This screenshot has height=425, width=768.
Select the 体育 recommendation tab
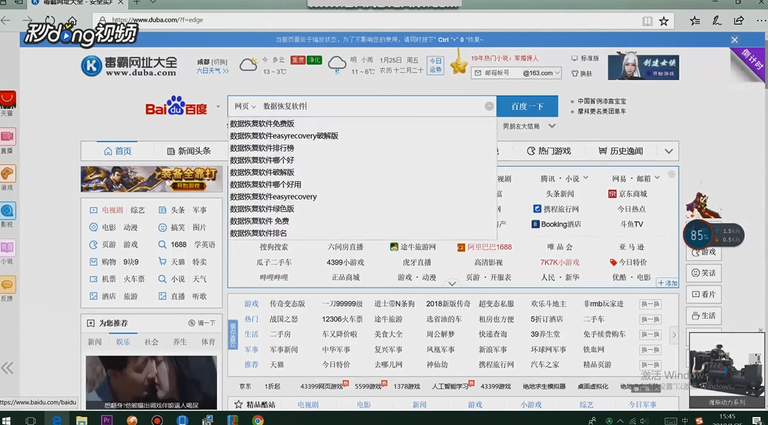(208, 342)
